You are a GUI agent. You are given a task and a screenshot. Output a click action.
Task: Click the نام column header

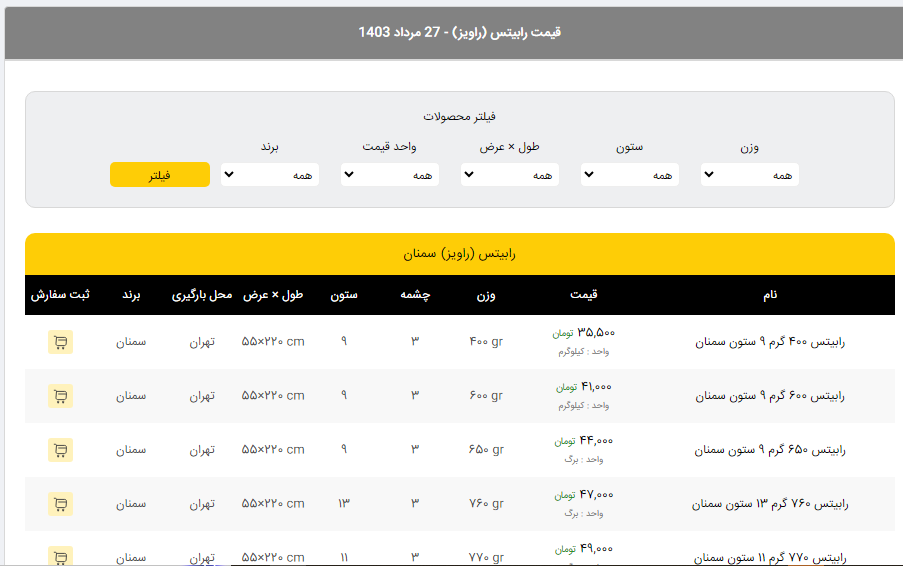pyautogui.click(x=770, y=295)
